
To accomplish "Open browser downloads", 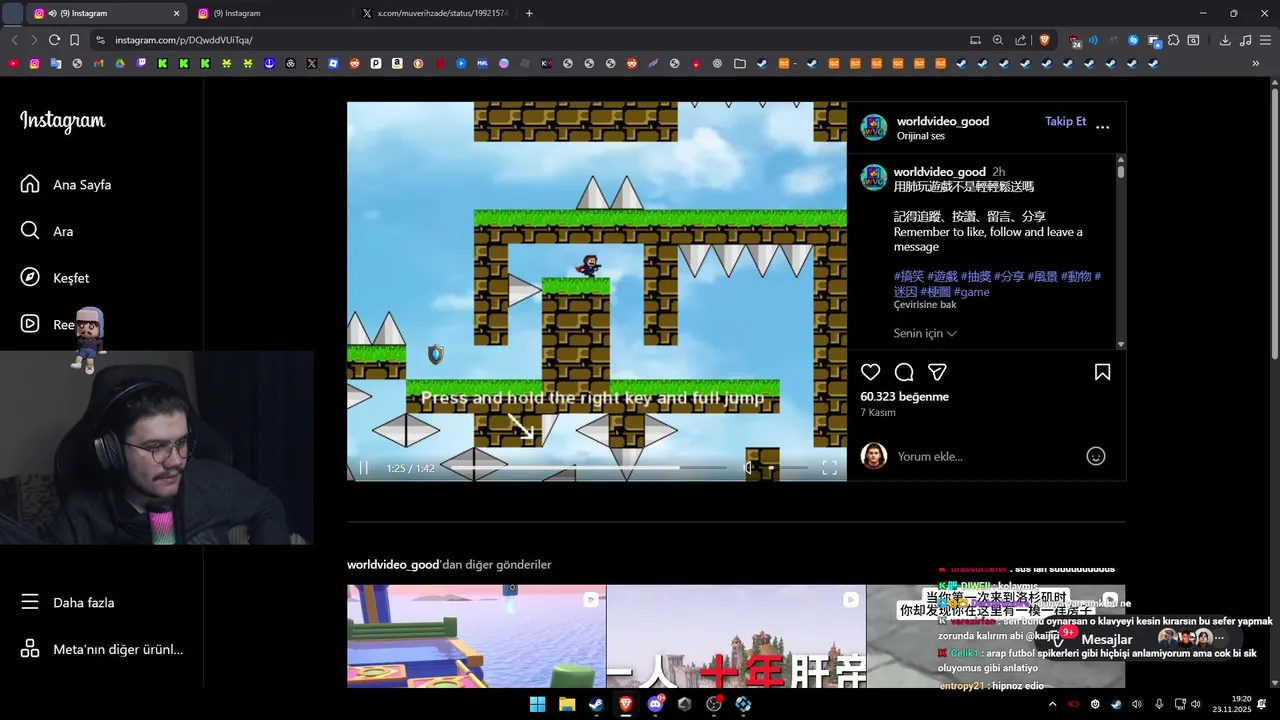I will [x=1225, y=40].
